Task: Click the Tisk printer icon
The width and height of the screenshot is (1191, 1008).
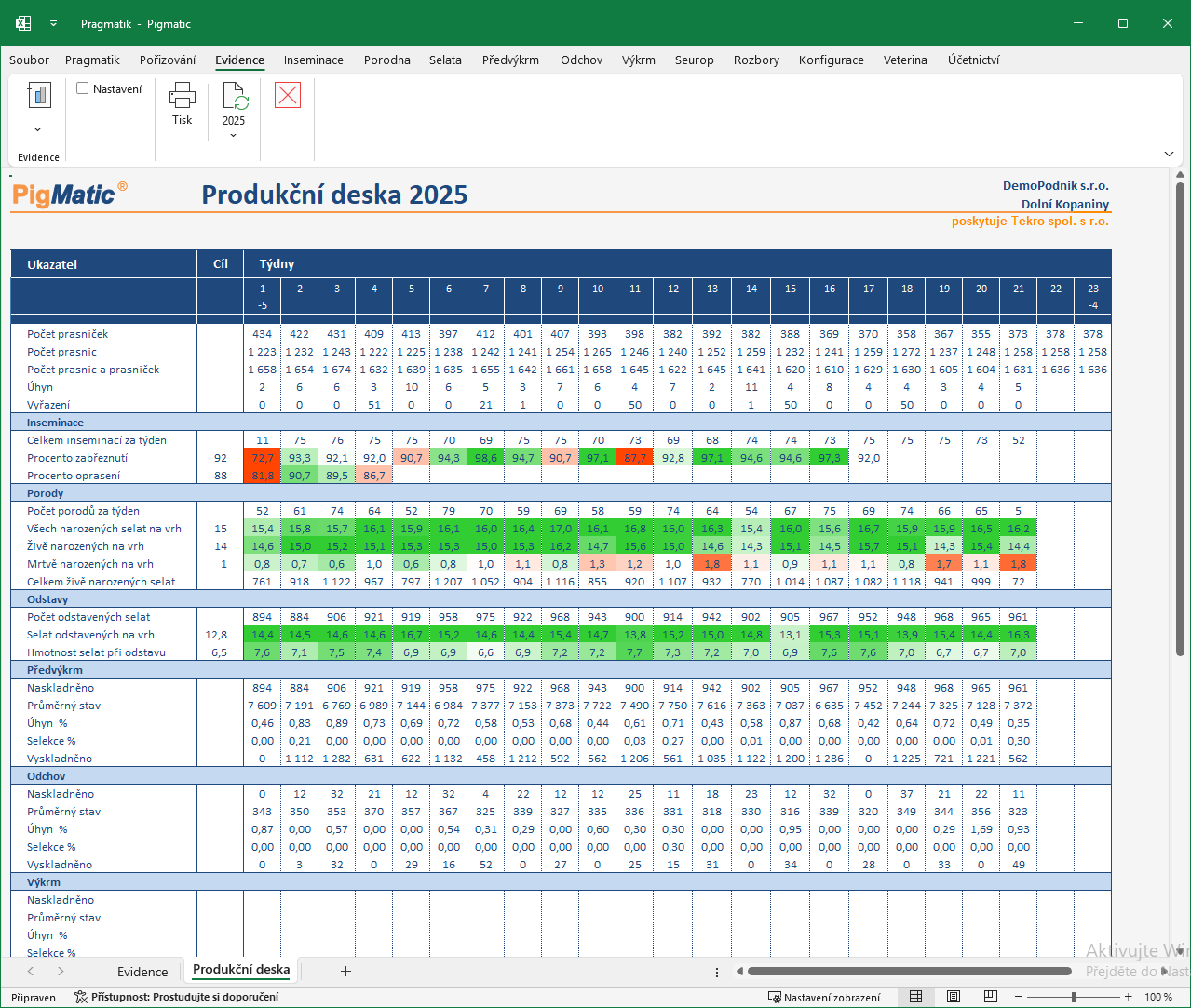Action: [x=182, y=95]
